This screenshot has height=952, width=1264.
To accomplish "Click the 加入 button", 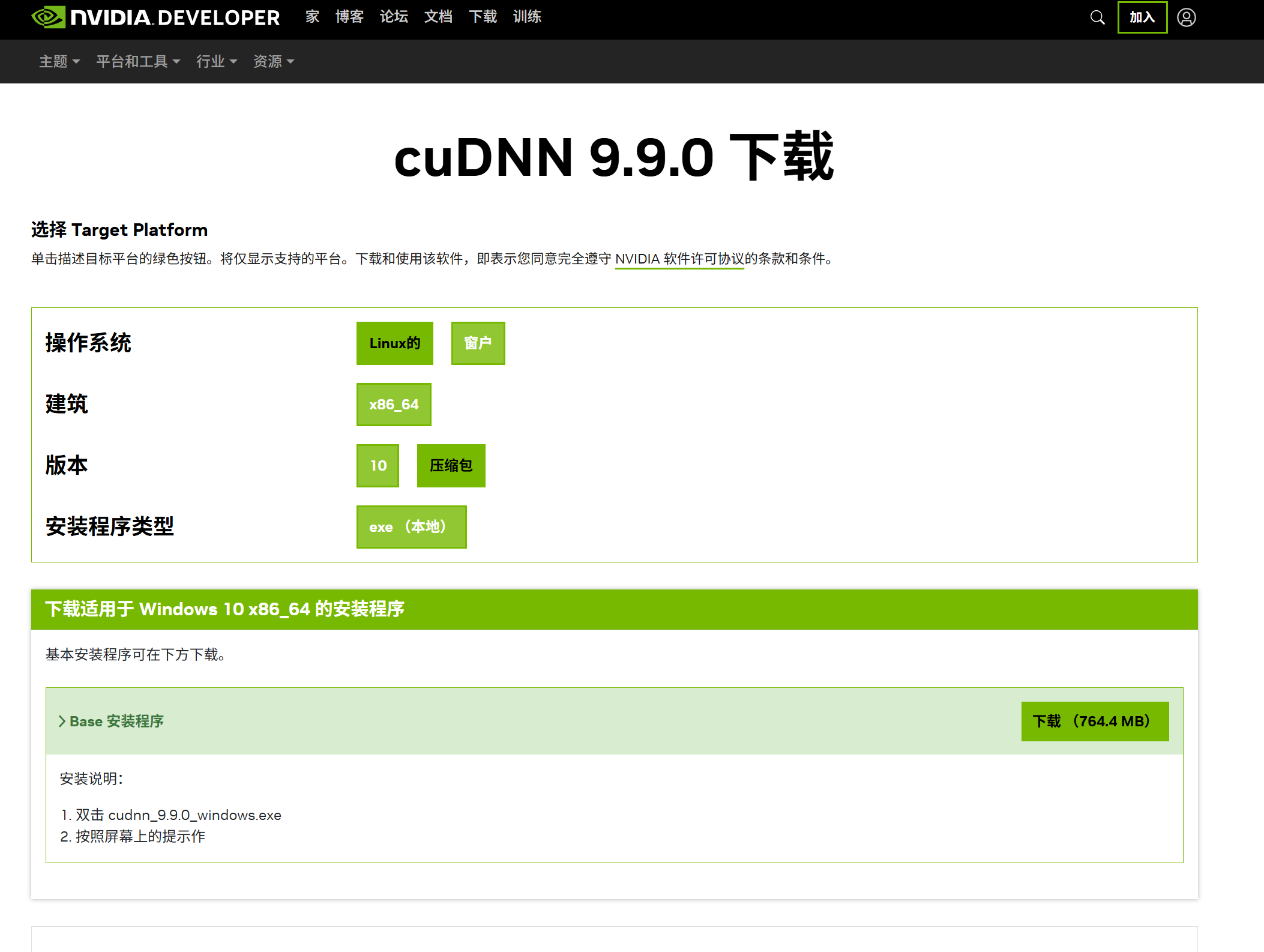I will click(x=1142, y=17).
